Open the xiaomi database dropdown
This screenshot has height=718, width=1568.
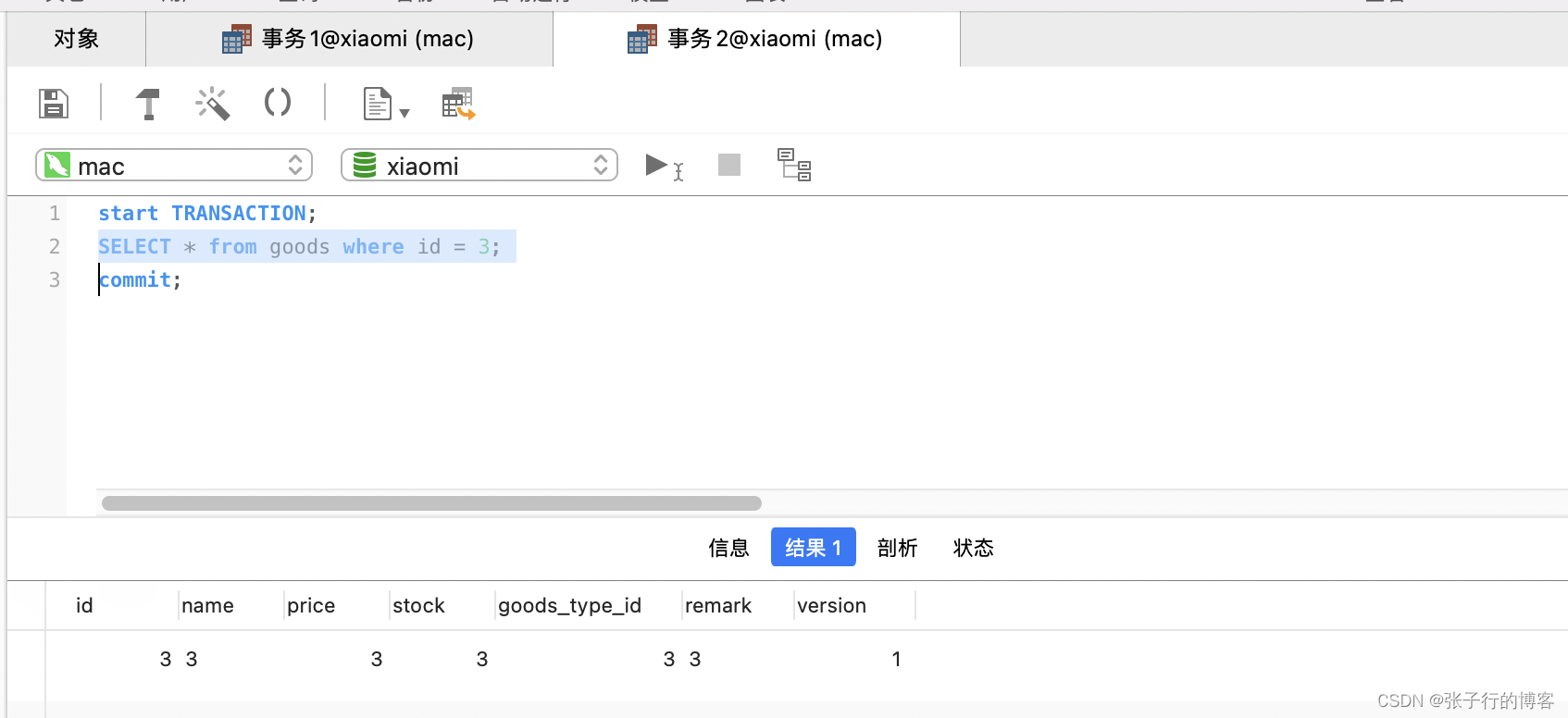tap(479, 166)
